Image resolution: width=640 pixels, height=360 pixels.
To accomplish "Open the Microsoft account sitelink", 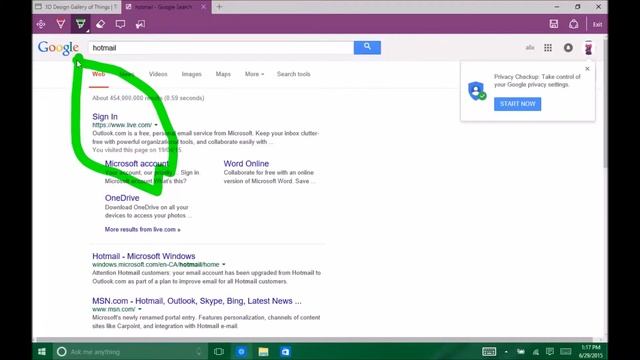I will (x=137, y=163).
